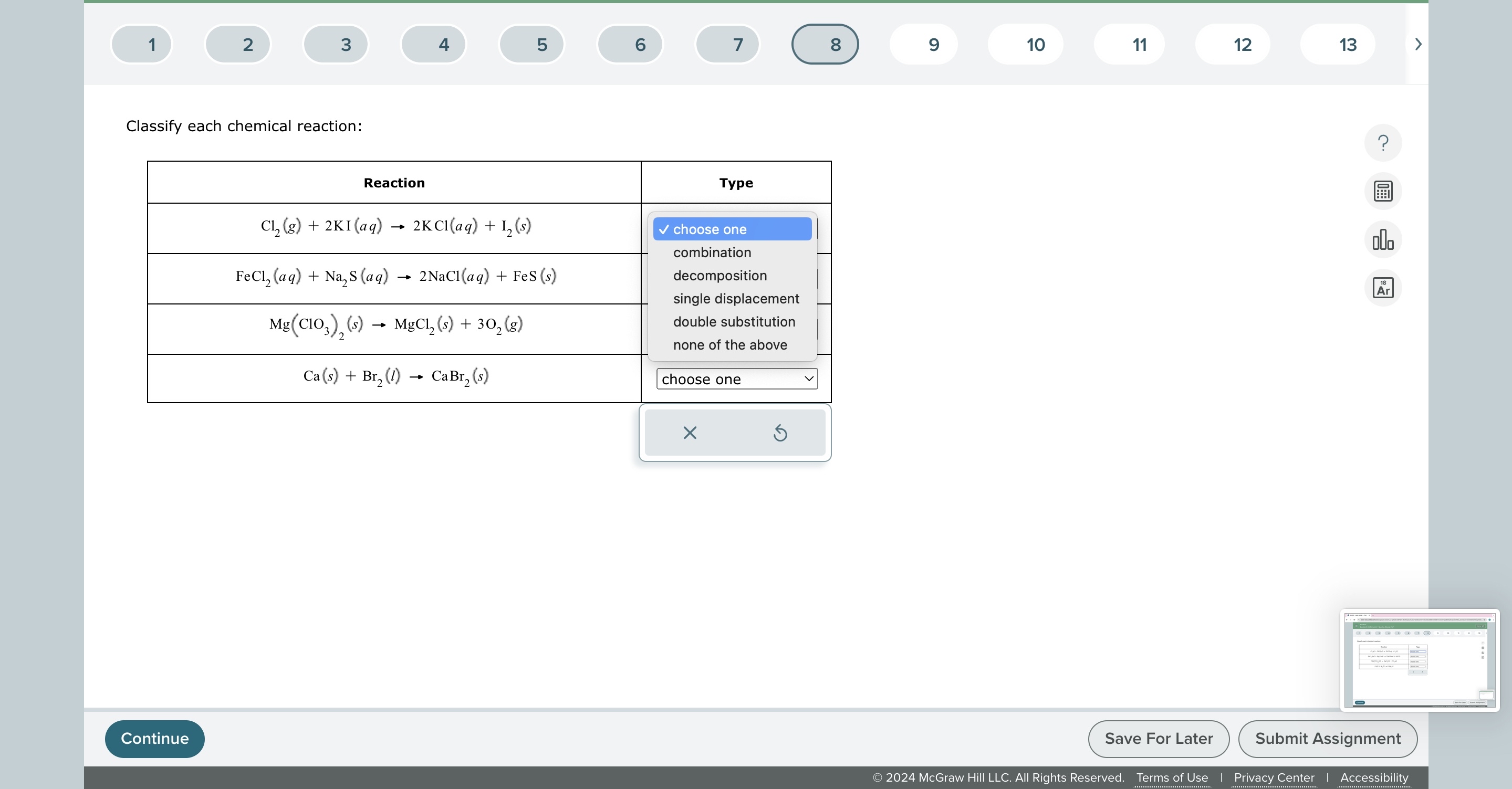
Task: Select 'combination' from the dropdown list
Action: [712, 253]
